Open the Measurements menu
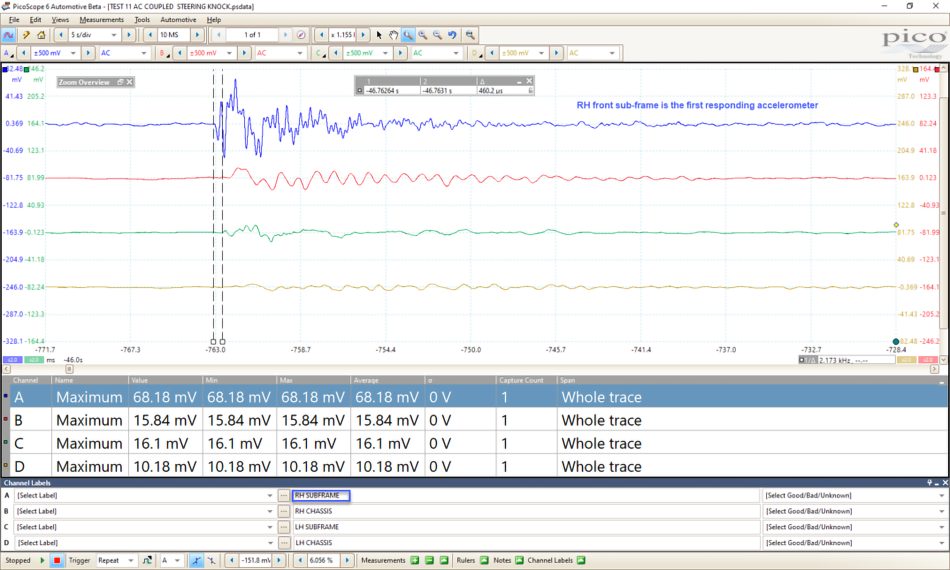 101,19
